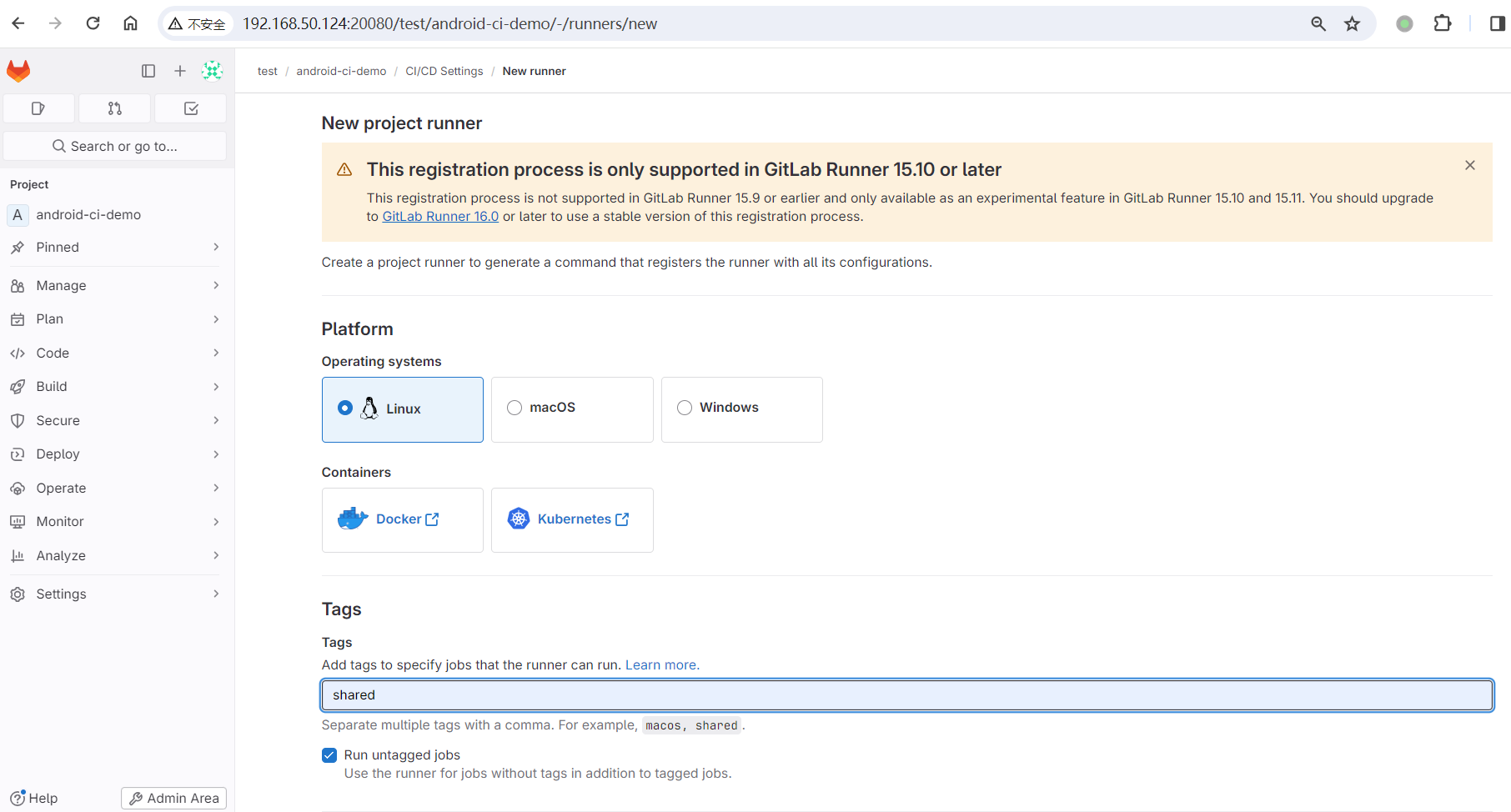Open the to-do list icon
The image size is (1511, 812).
click(x=190, y=108)
